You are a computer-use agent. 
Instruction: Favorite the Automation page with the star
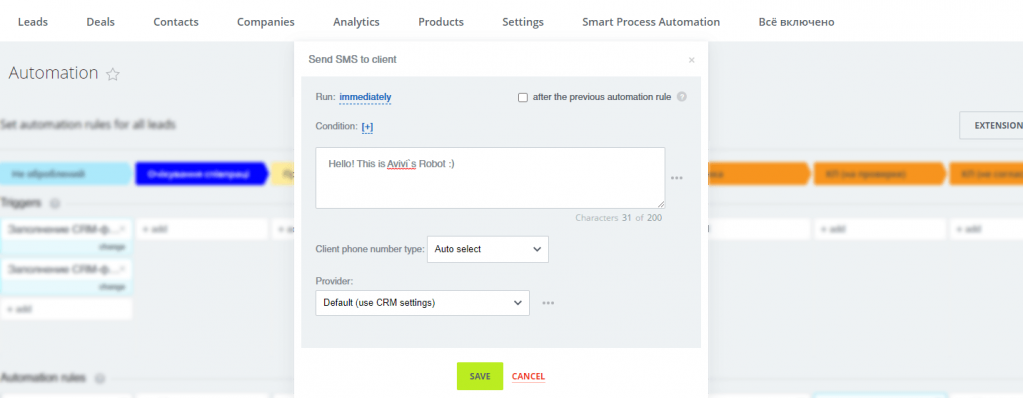113,74
